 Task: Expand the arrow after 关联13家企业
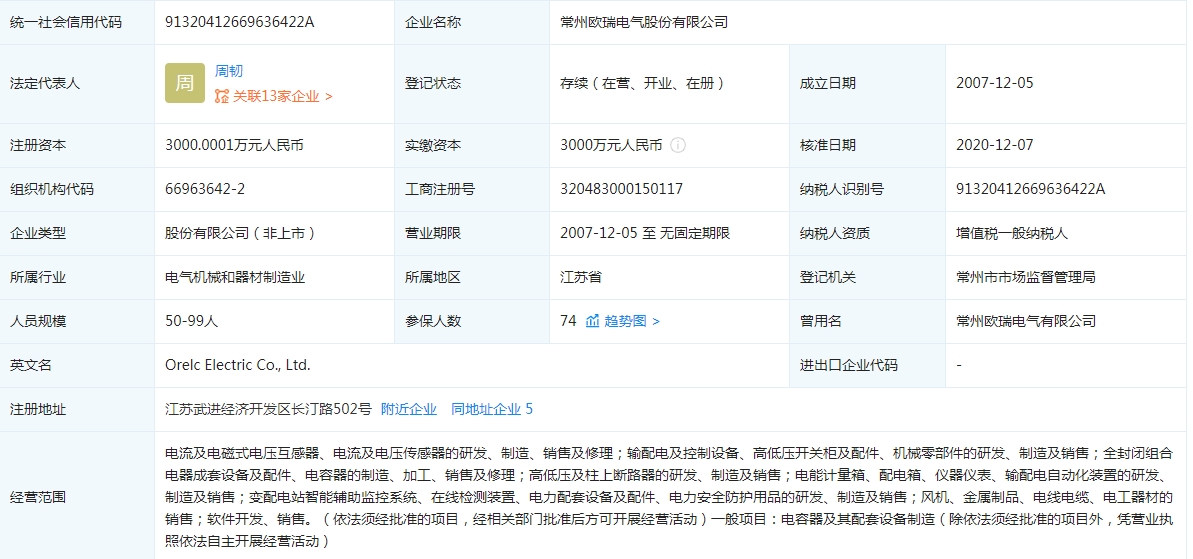pos(329,97)
